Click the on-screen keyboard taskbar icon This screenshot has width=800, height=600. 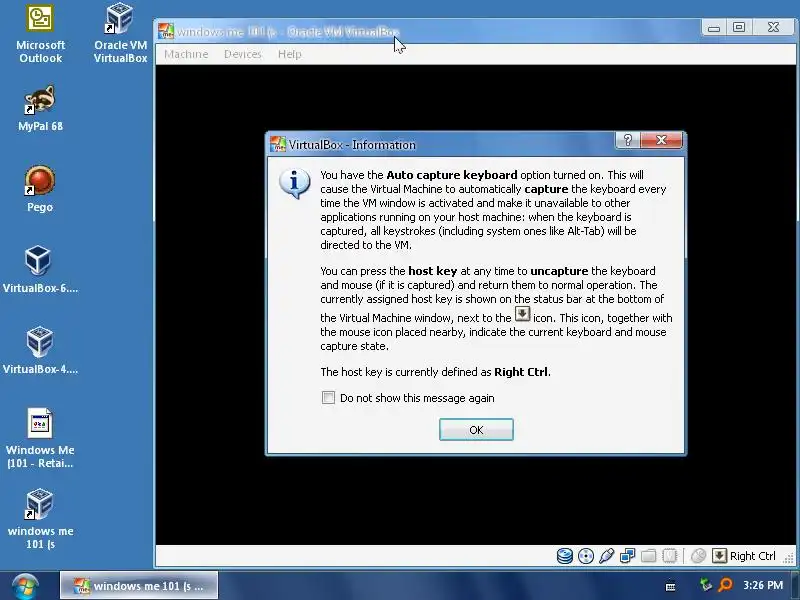[670, 586]
